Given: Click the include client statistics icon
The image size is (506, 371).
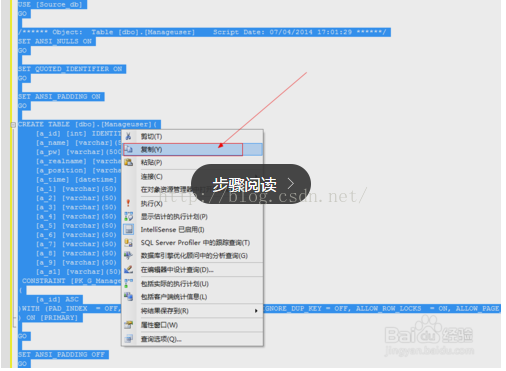Looking at the screenshot, I should 128,296.
